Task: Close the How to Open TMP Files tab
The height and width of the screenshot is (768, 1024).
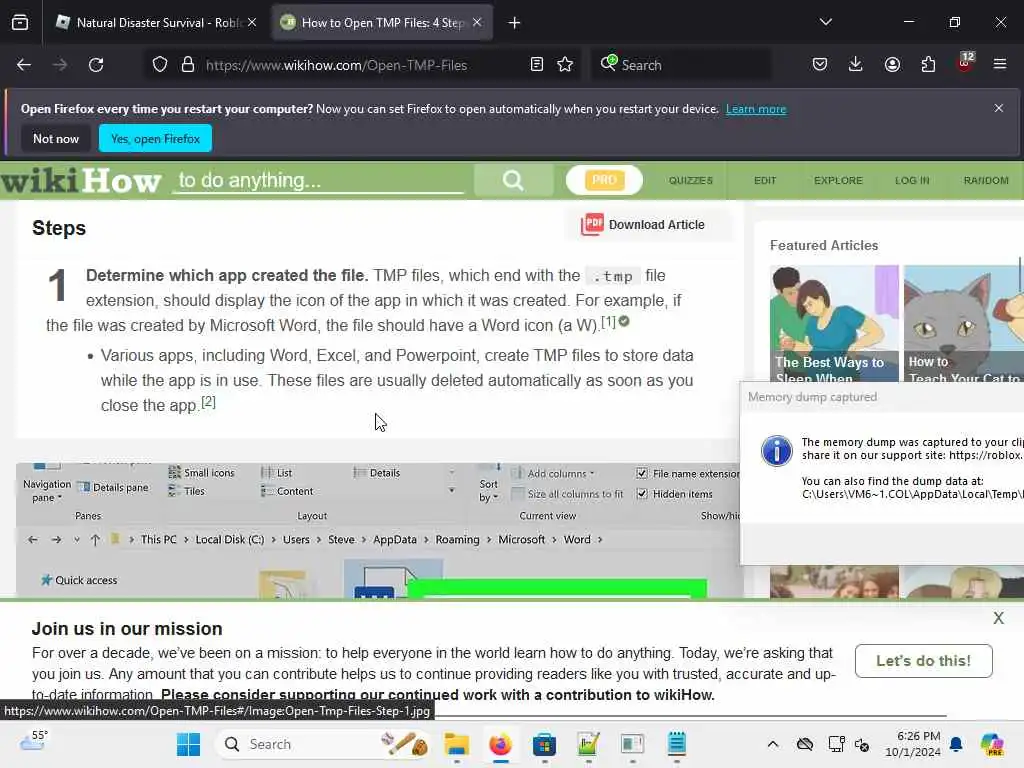Action: tap(477, 22)
